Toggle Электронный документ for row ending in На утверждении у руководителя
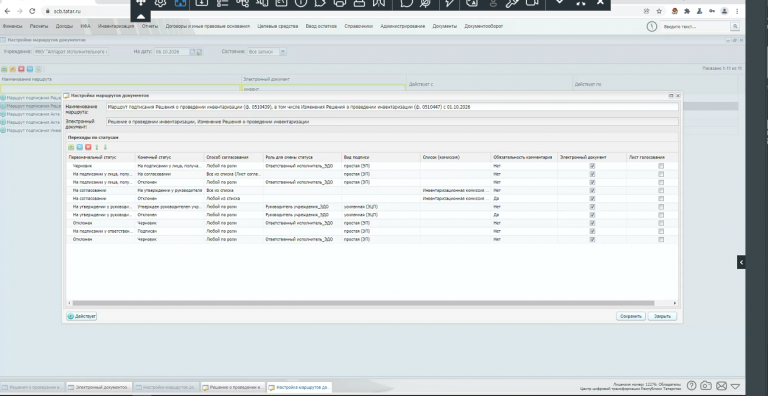Viewport: 768px width, 396px height. point(592,191)
